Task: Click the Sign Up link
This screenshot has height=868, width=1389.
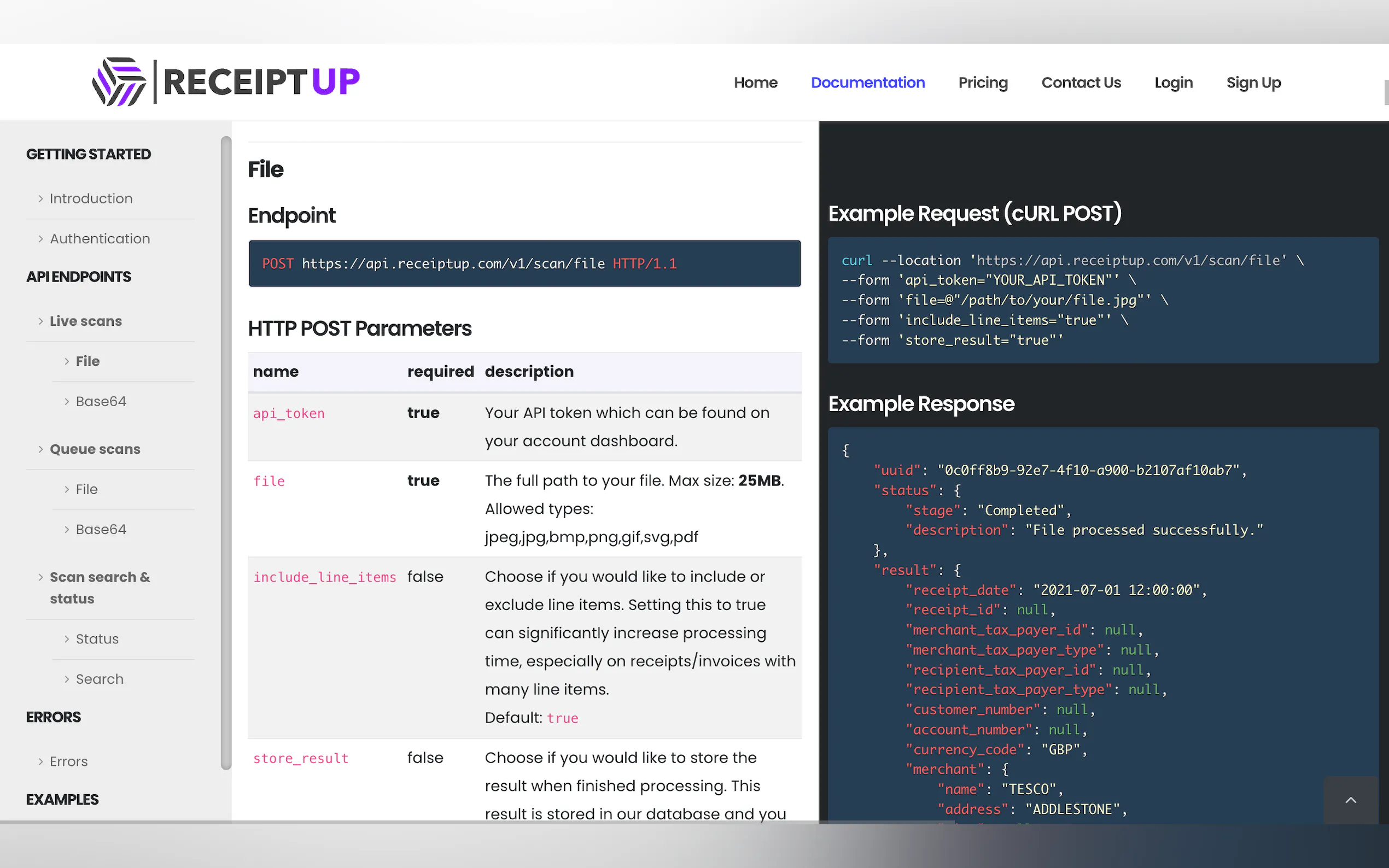Action: pyautogui.click(x=1253, y=83)
